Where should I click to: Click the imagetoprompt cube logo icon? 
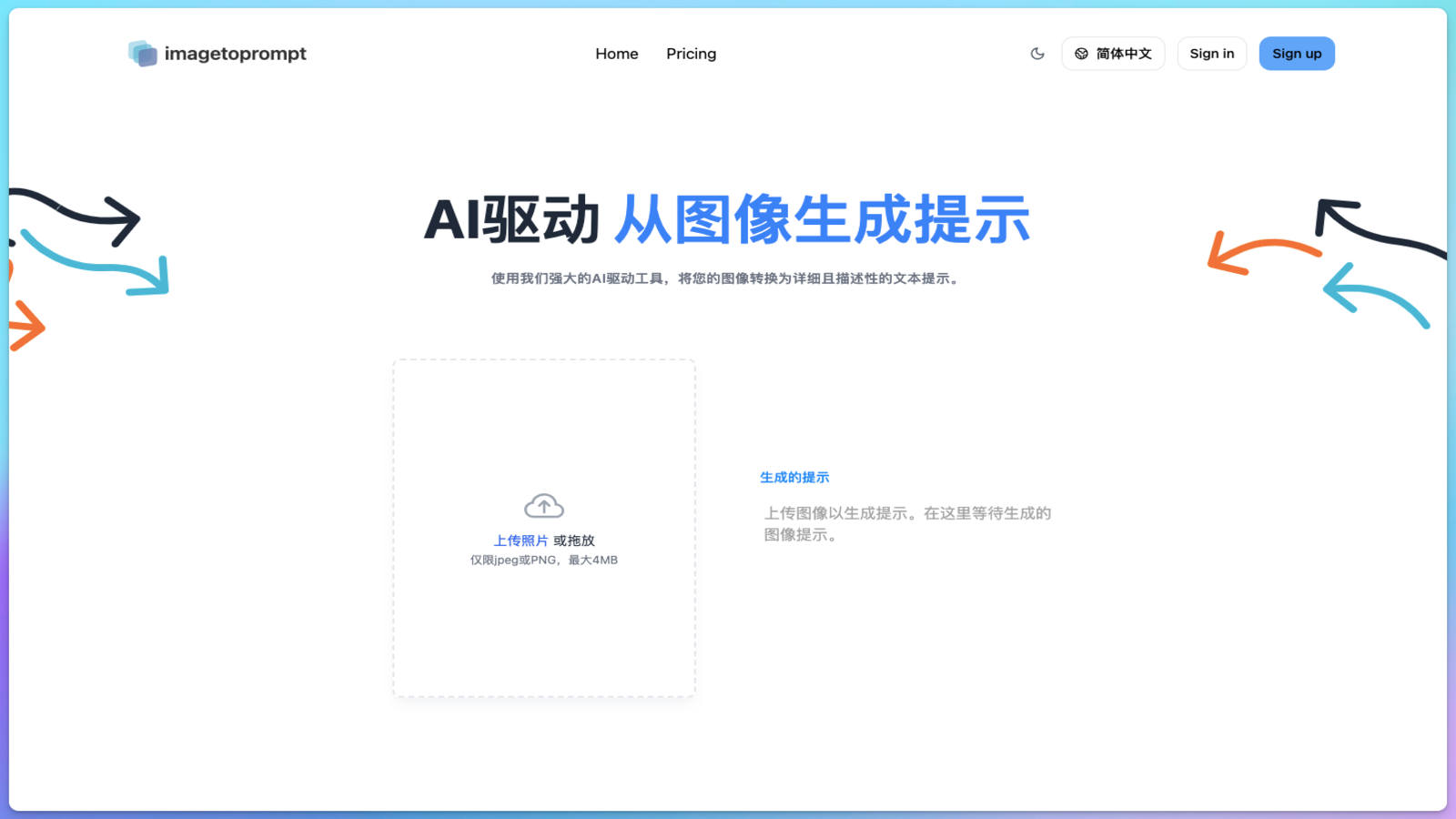click(x=142, y=54)
